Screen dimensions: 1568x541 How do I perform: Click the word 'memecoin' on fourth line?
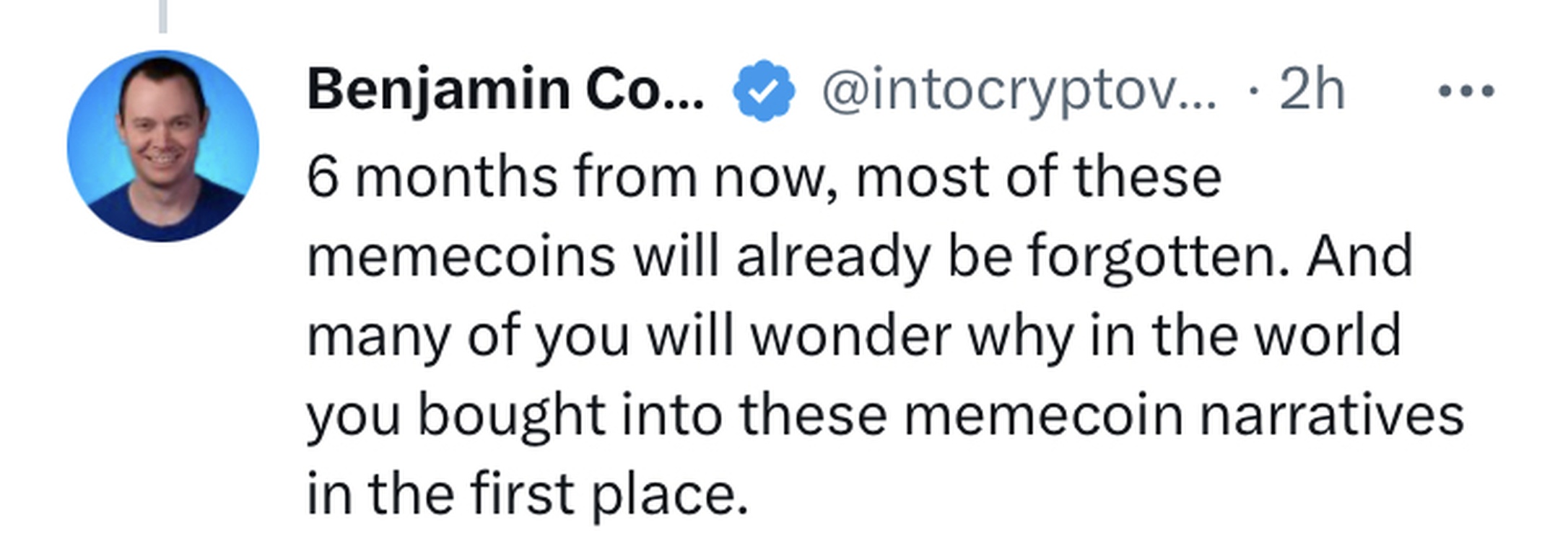[x=1042, y=415]
